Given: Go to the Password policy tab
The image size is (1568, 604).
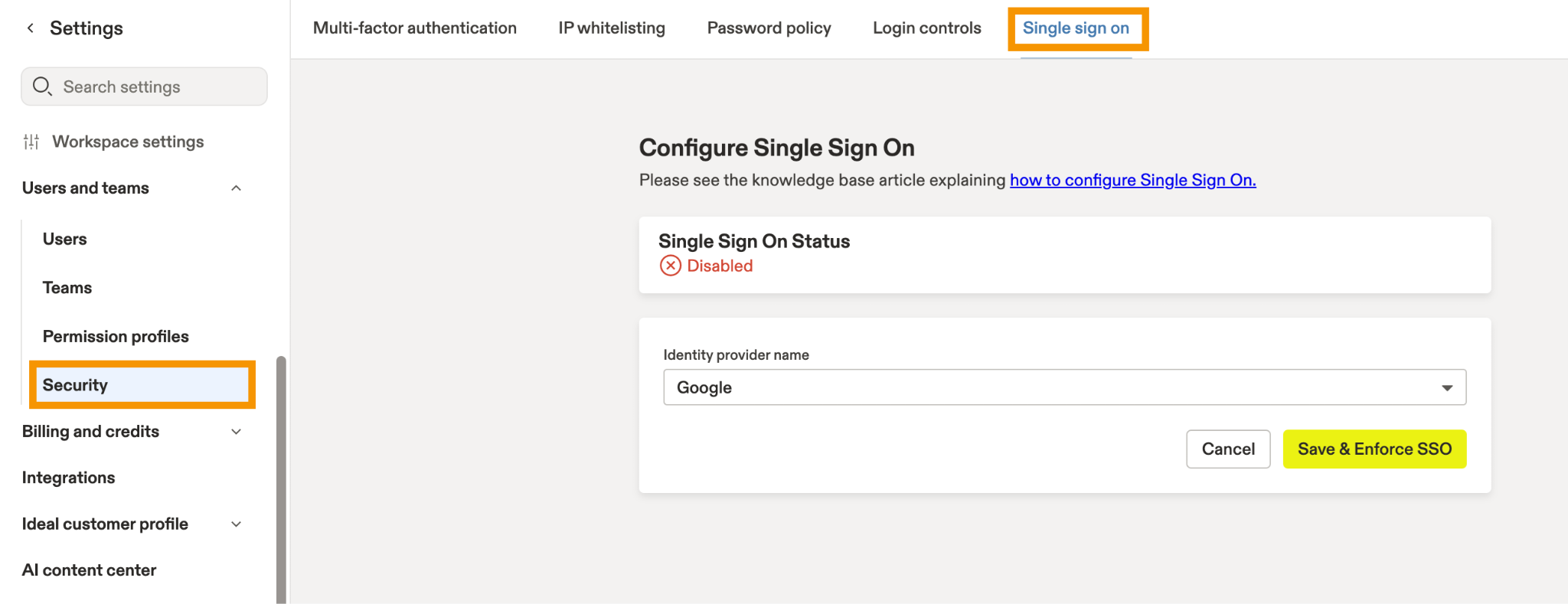Looking at the screenshot, I should 769,28.
